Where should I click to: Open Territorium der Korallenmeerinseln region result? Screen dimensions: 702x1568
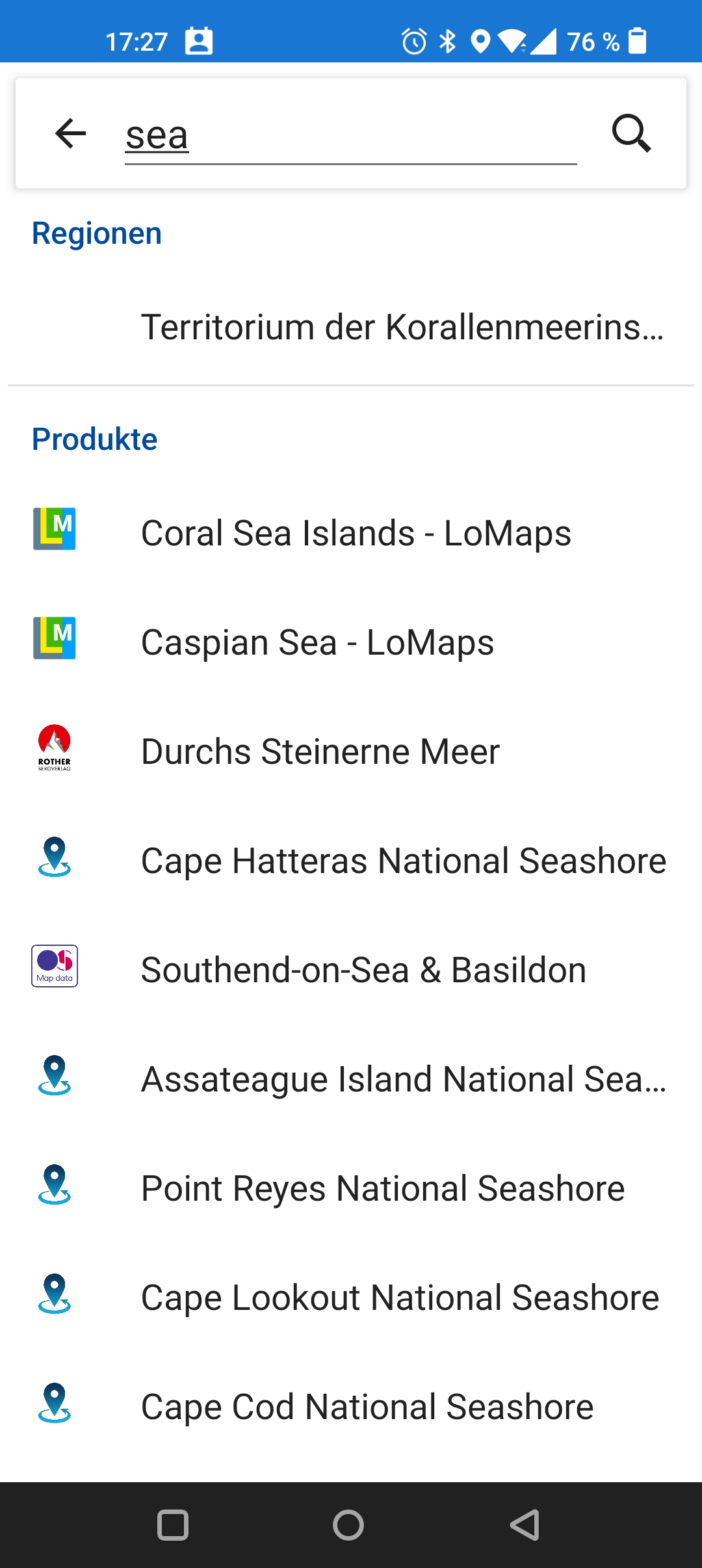[402, 327]
